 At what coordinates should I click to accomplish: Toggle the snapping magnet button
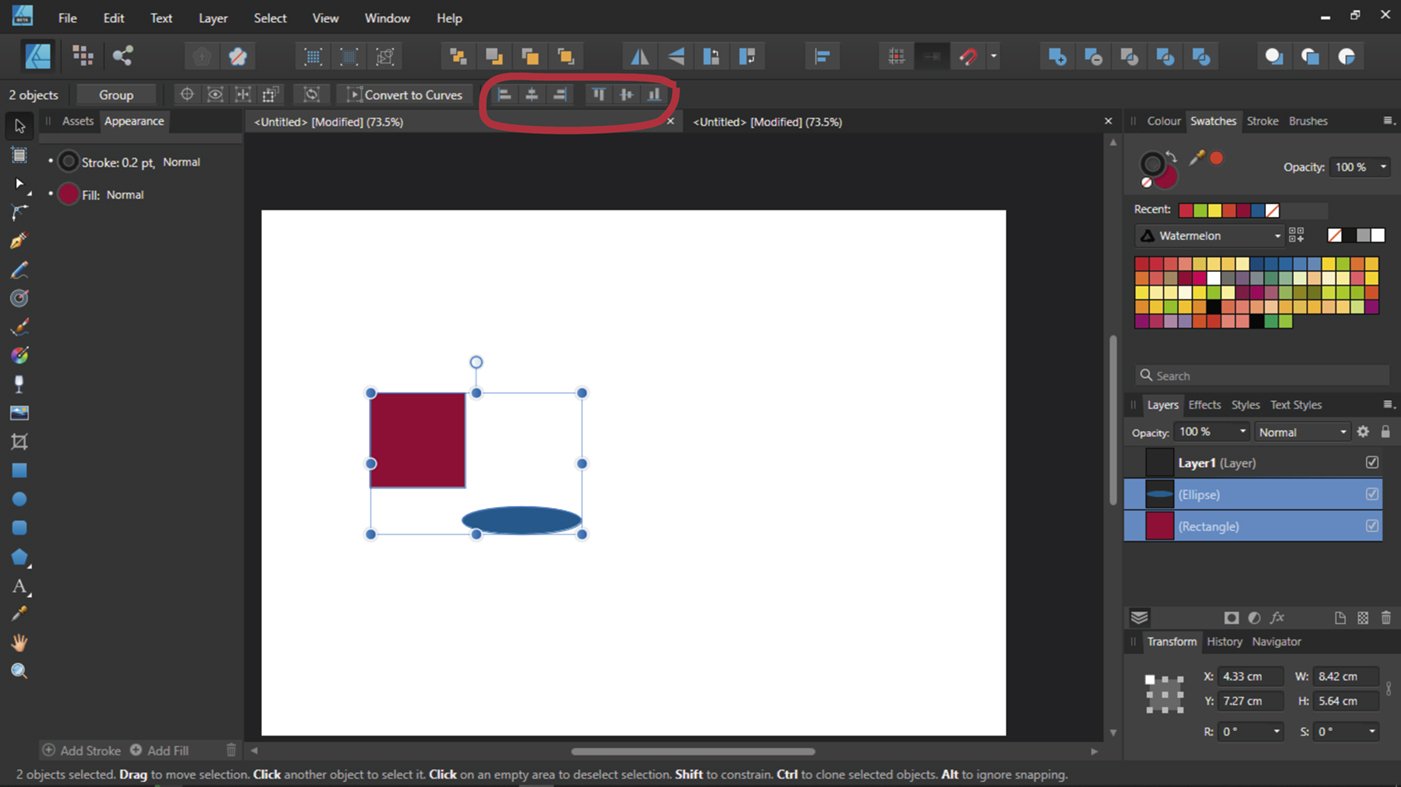[967, 57]
